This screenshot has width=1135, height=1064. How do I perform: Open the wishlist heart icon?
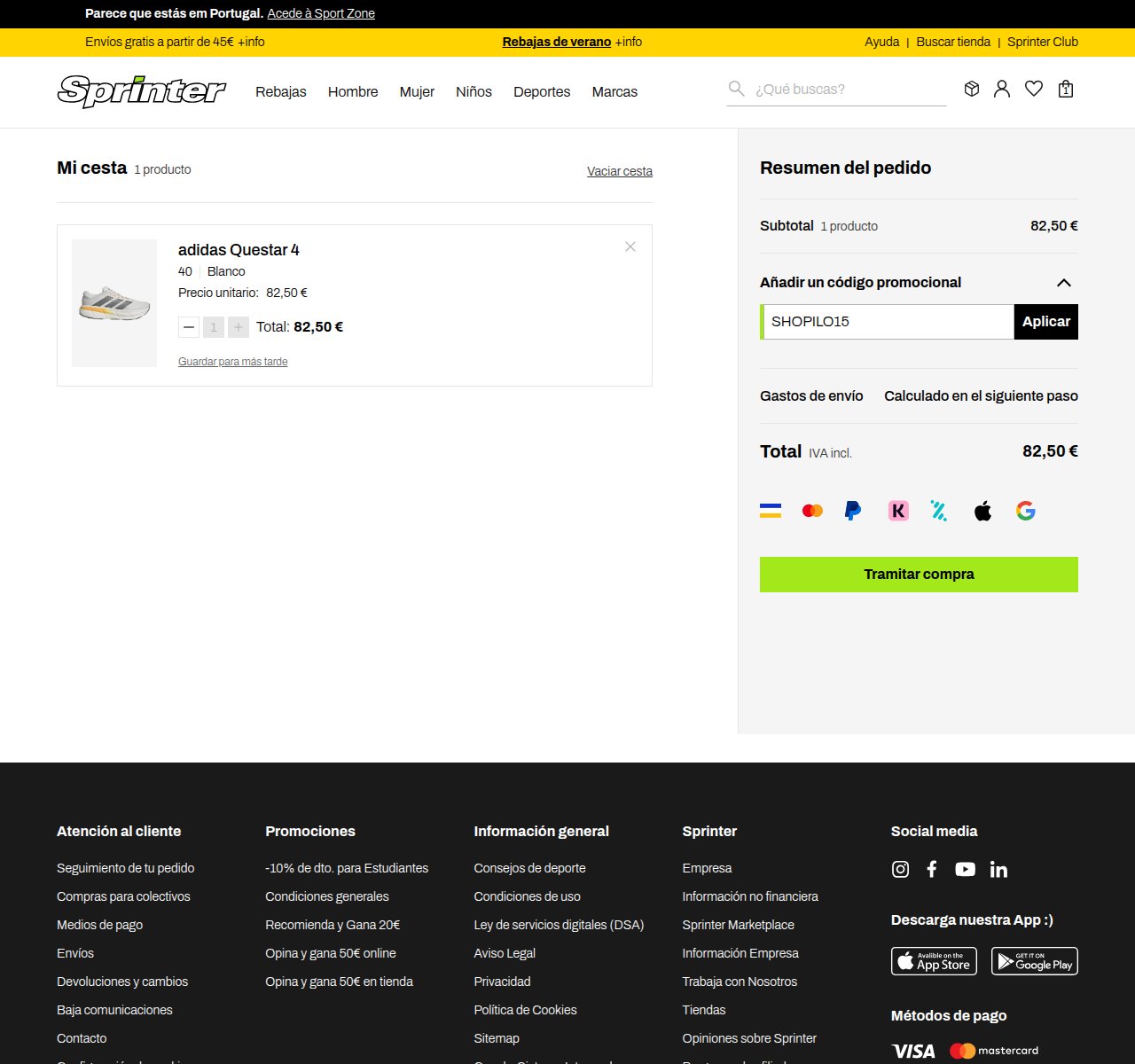(1034, 89)
